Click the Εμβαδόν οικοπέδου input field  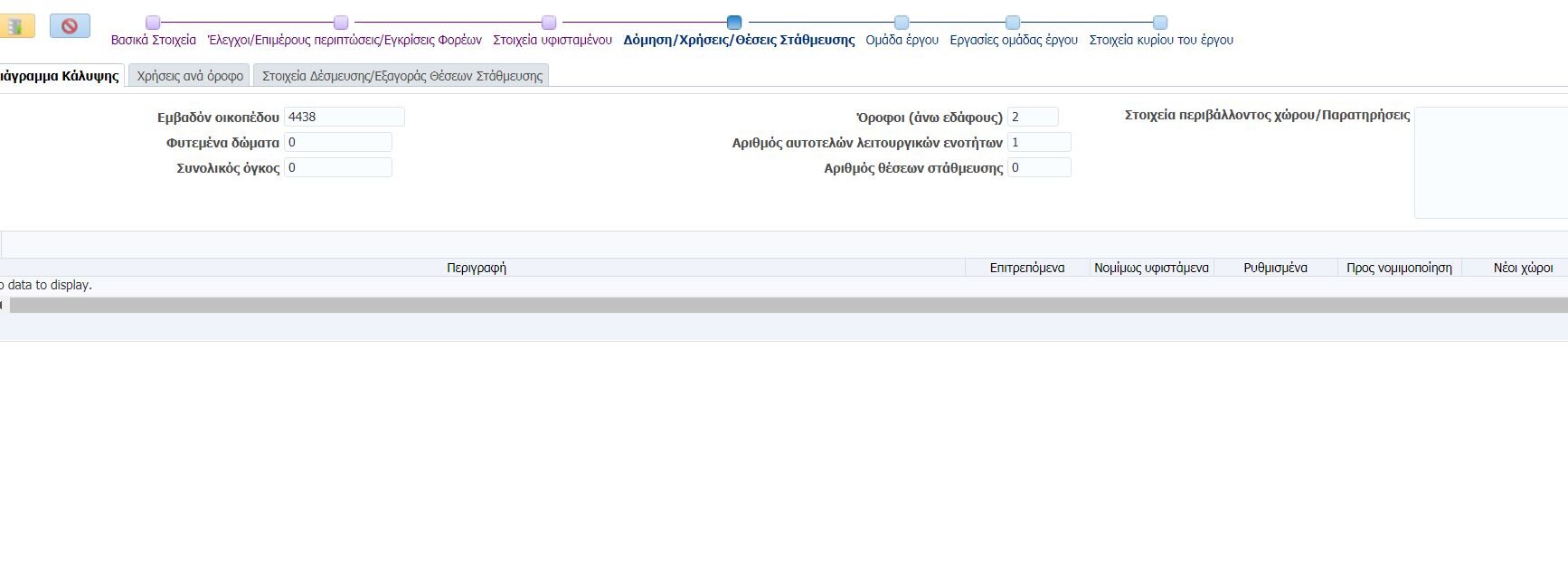pyautogui.click(x=344, y=117)
